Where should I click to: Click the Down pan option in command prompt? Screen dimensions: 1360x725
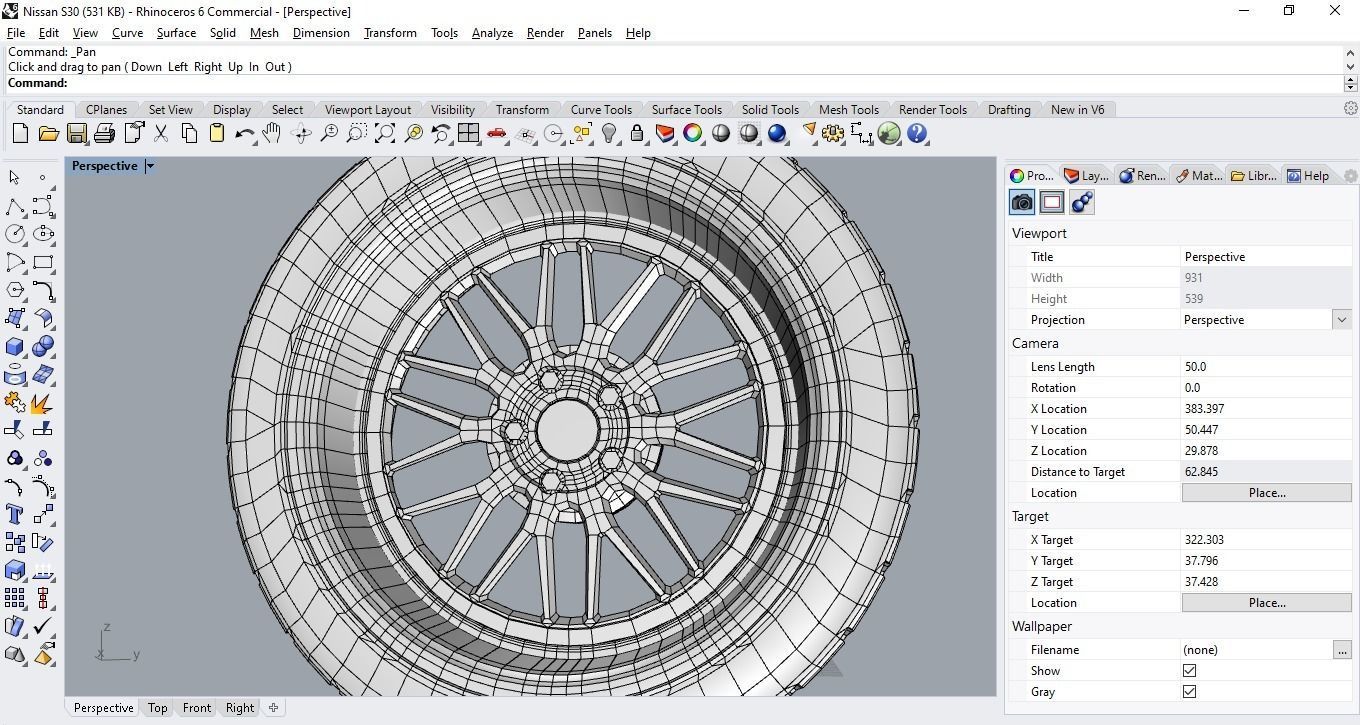[145, 67]
